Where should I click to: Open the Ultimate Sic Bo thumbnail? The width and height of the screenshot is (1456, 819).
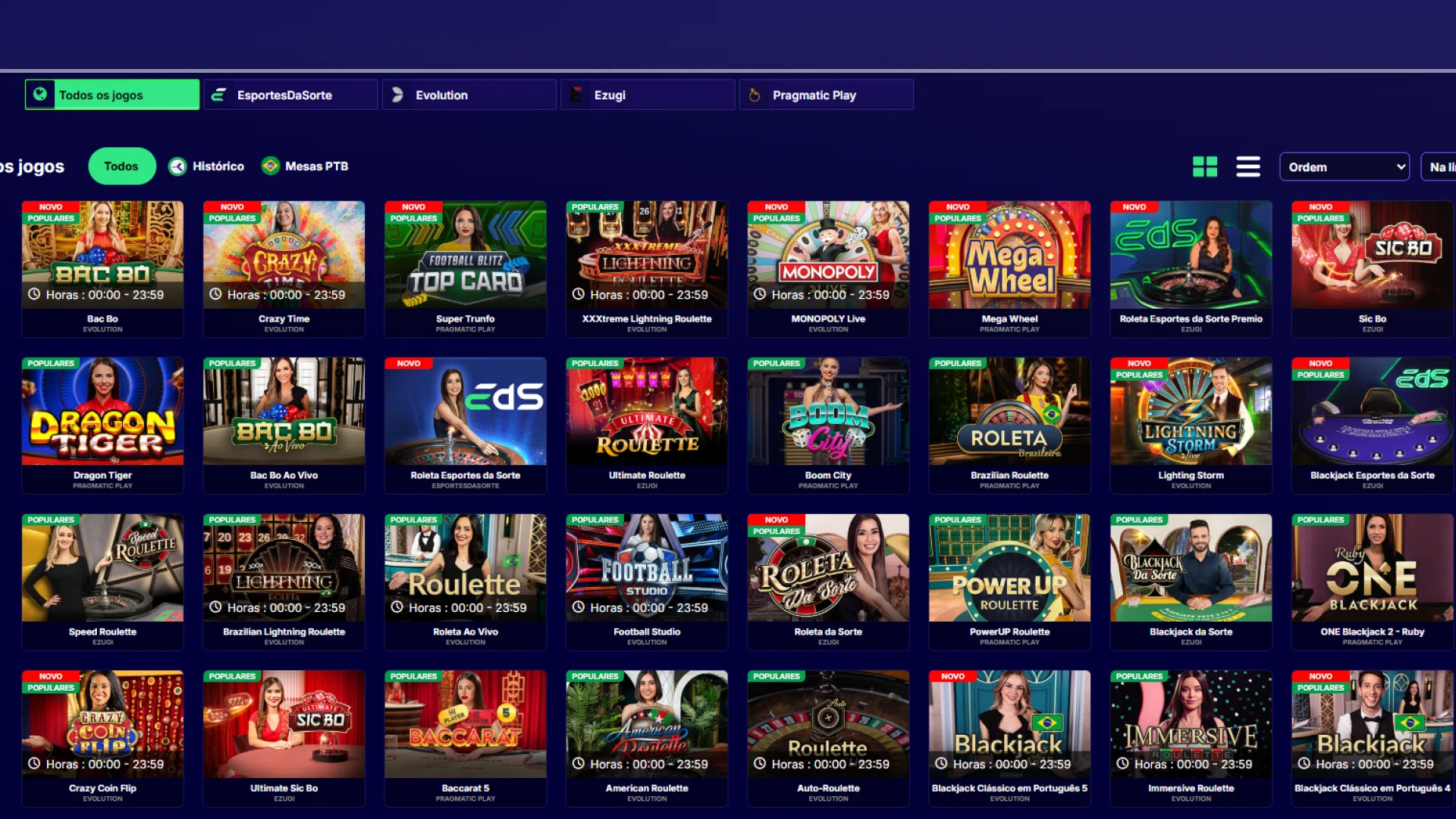click(284, 724)
